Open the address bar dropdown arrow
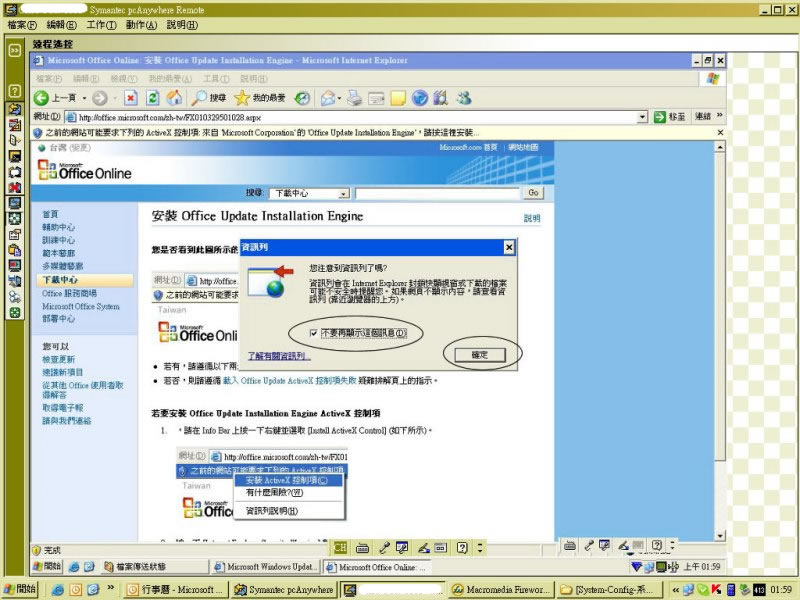800x600 pixels. (642, 117)
